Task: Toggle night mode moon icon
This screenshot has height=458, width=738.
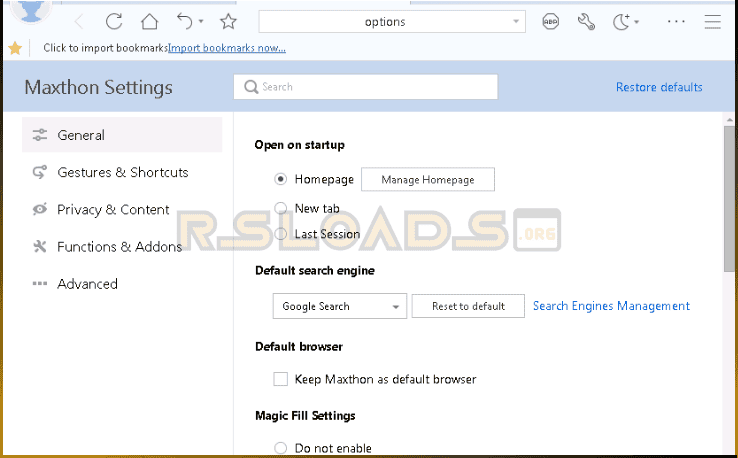Action: [621, 22]
